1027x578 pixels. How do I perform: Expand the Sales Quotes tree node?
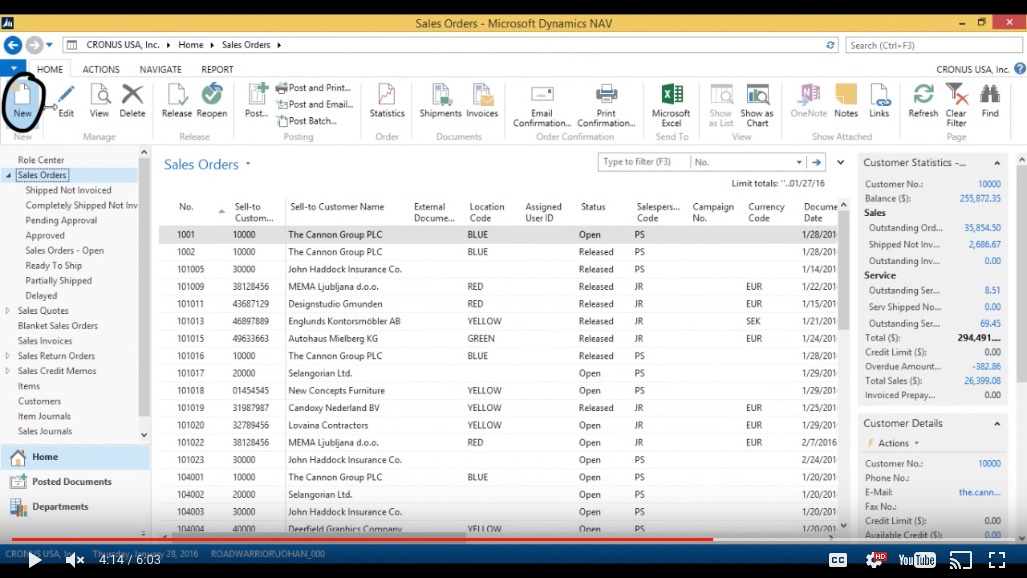pos(8,310)
